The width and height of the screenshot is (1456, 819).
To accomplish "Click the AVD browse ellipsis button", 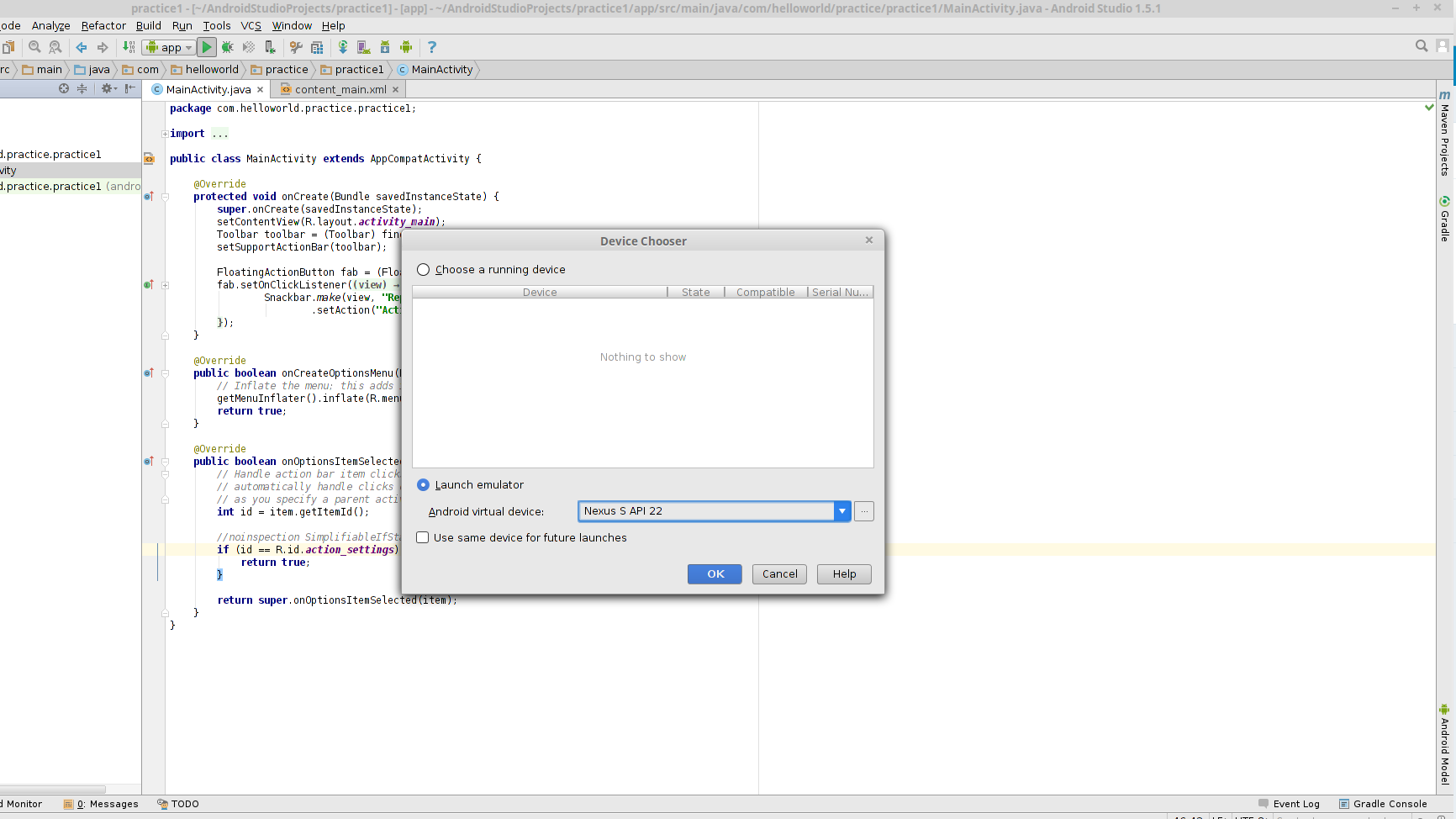I will (x=864, y=511).
